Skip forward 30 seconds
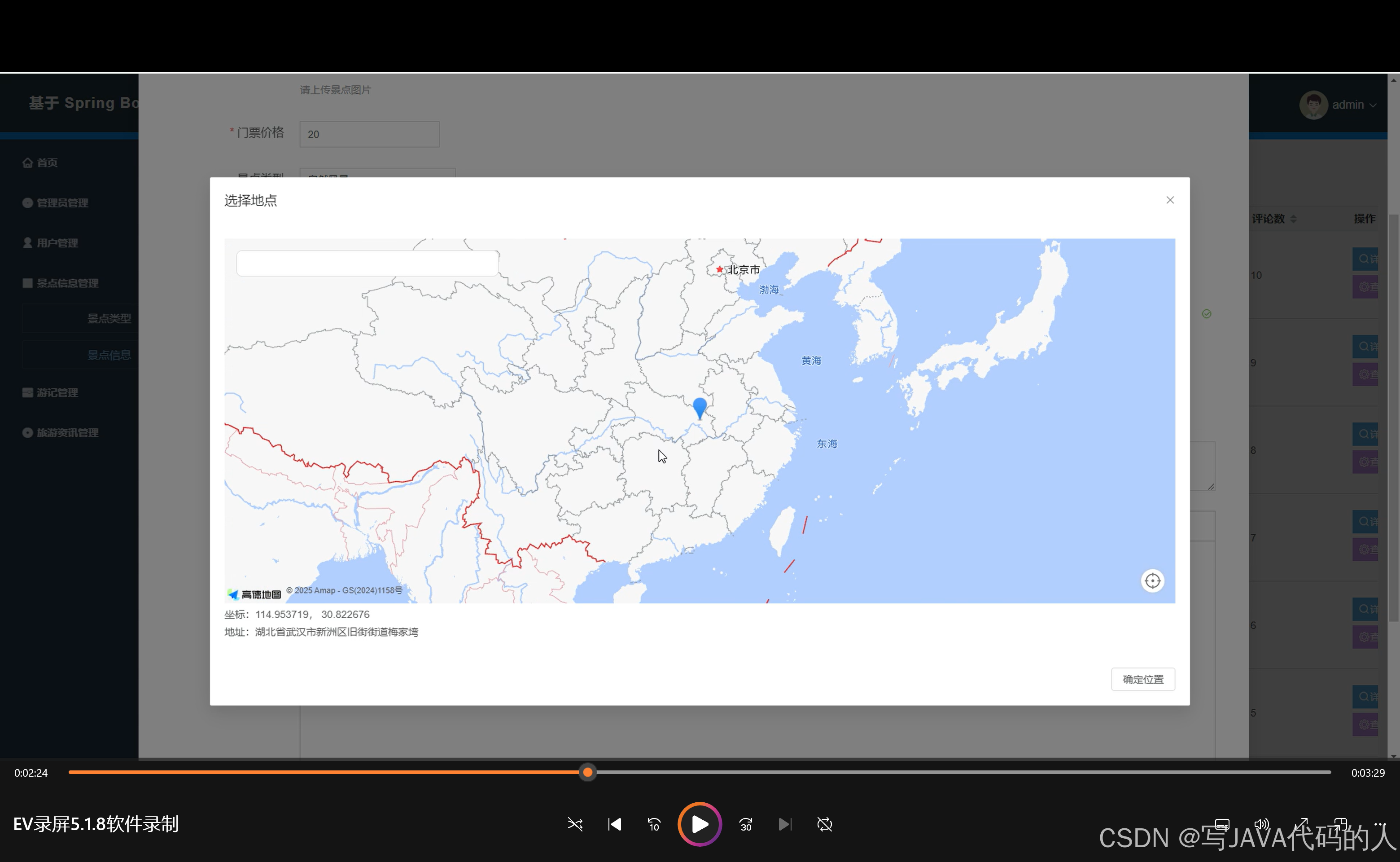Viewport: 1400px width, 862px height. pyautogui.click(x=745, y=824)
